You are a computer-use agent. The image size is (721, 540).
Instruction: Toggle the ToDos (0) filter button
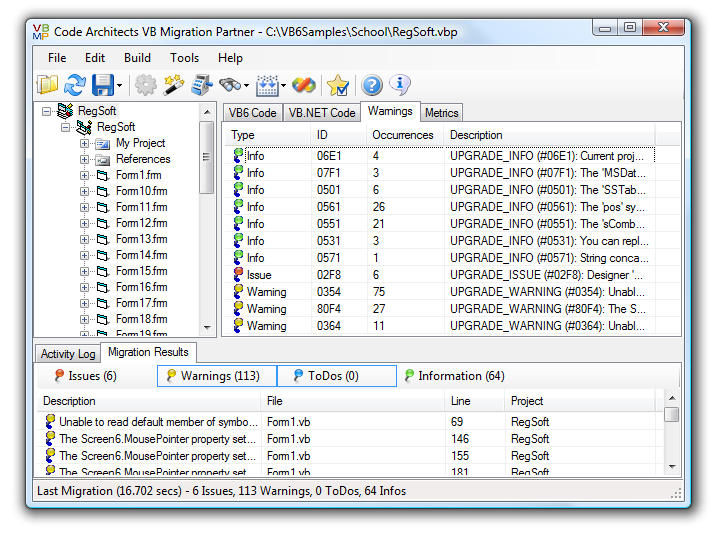337,376
